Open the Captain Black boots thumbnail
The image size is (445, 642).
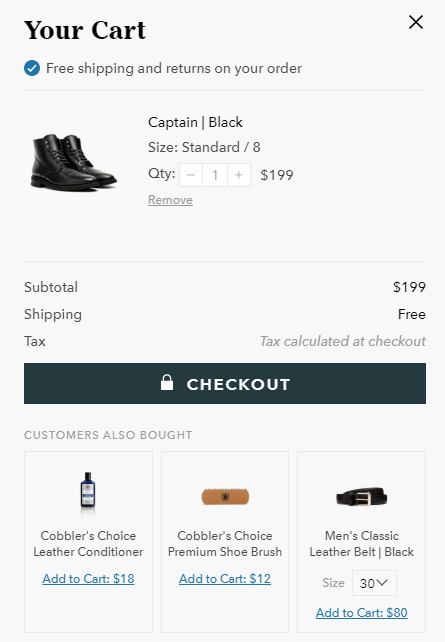pyautogui.click(x=74, y=163)
